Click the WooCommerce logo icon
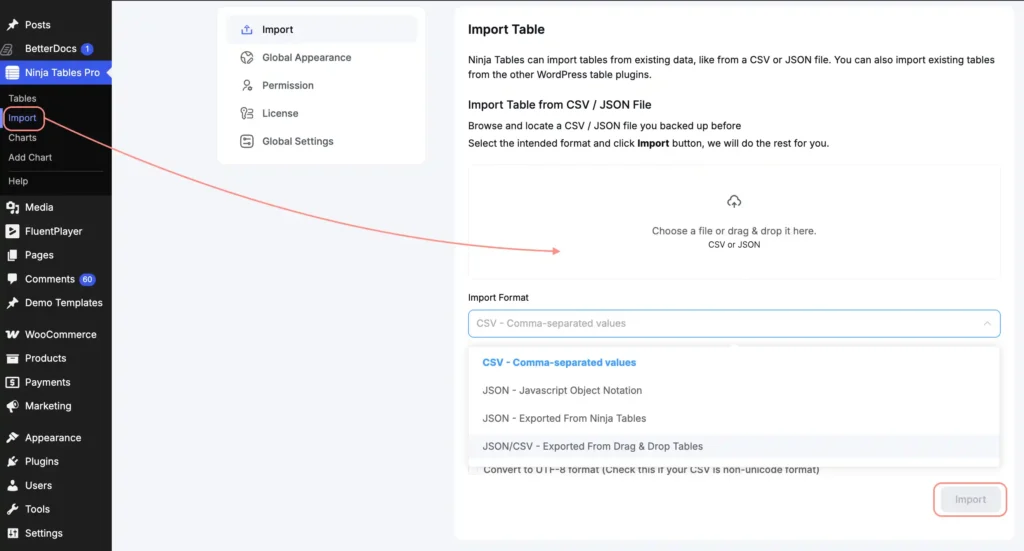1024x551 pixels. point(12,334)
